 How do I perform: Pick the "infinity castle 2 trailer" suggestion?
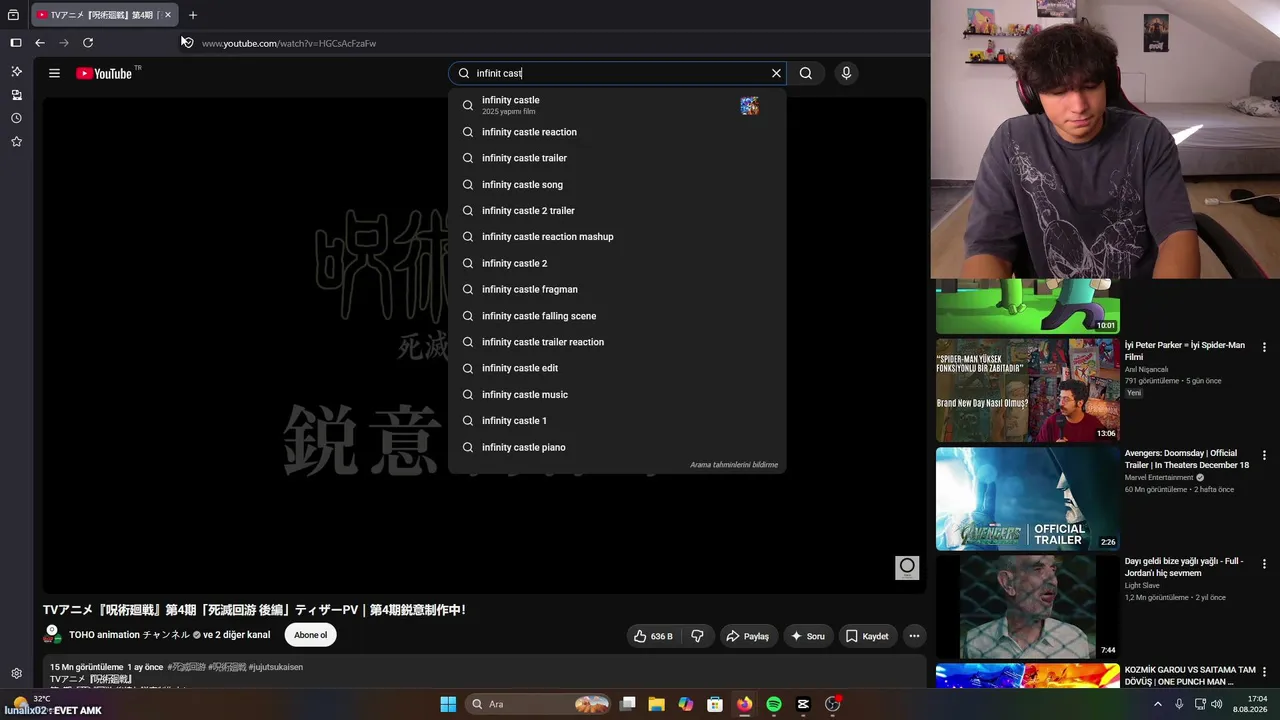(x=617, y=211)
